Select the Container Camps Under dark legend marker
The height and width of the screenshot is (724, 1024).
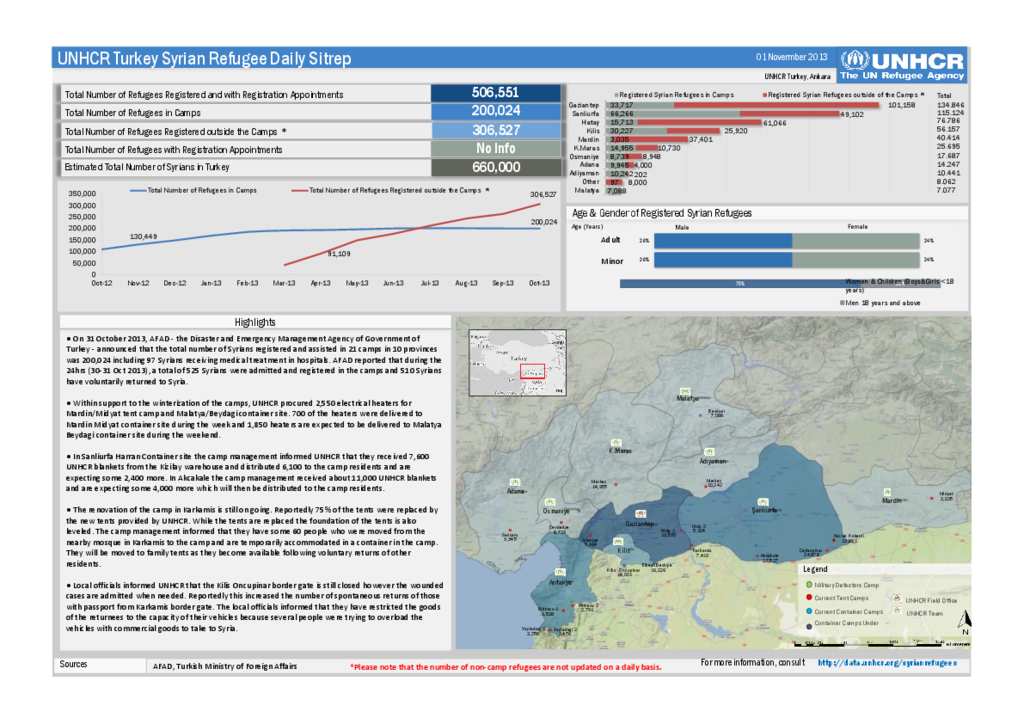809,627
